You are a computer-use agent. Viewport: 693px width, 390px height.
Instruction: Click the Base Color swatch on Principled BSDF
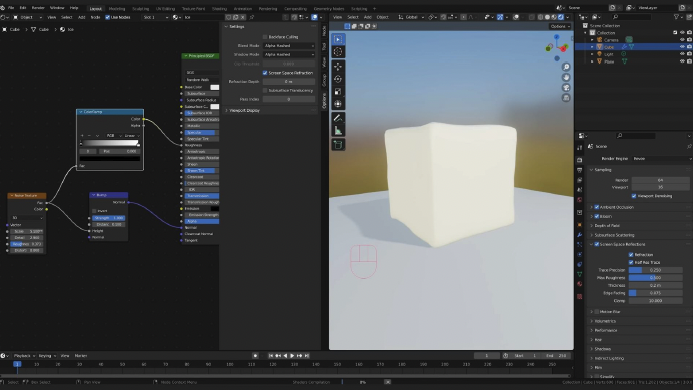tap(214, 87)
